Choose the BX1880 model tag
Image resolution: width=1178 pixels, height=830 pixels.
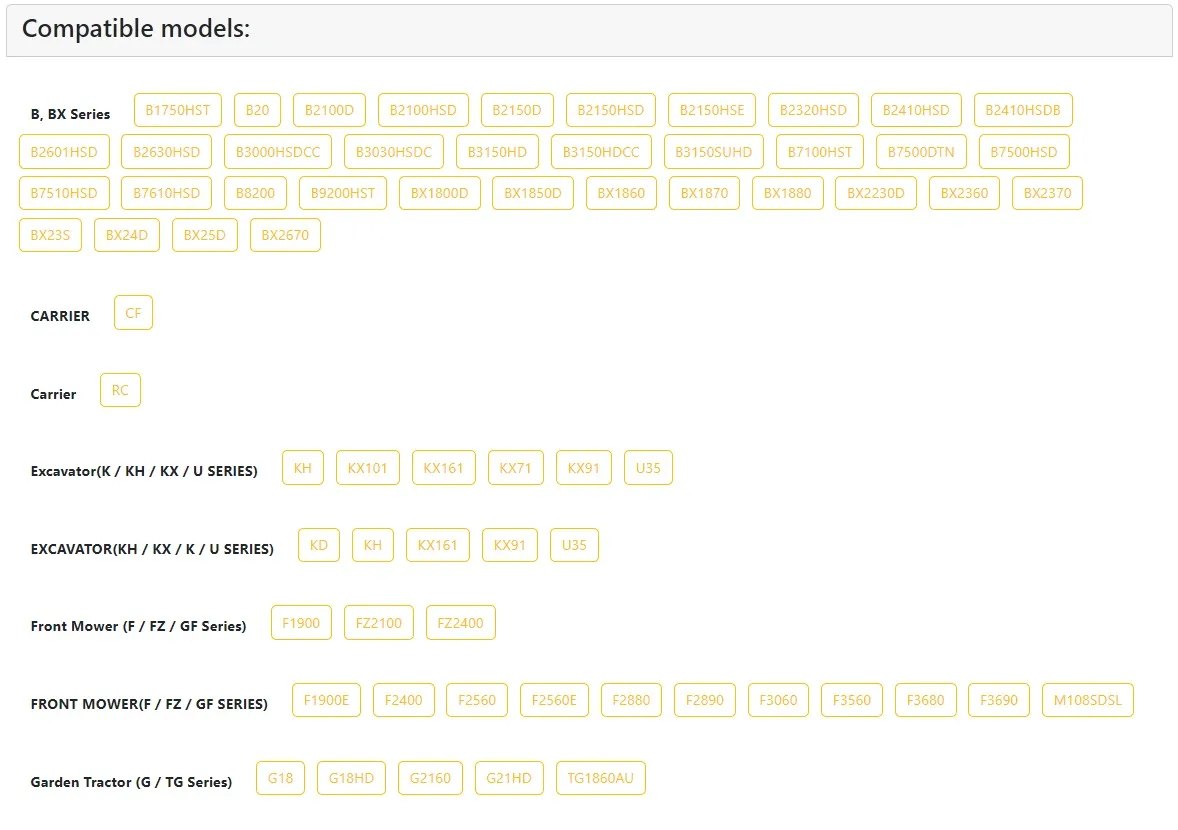(x=787, y=193)
